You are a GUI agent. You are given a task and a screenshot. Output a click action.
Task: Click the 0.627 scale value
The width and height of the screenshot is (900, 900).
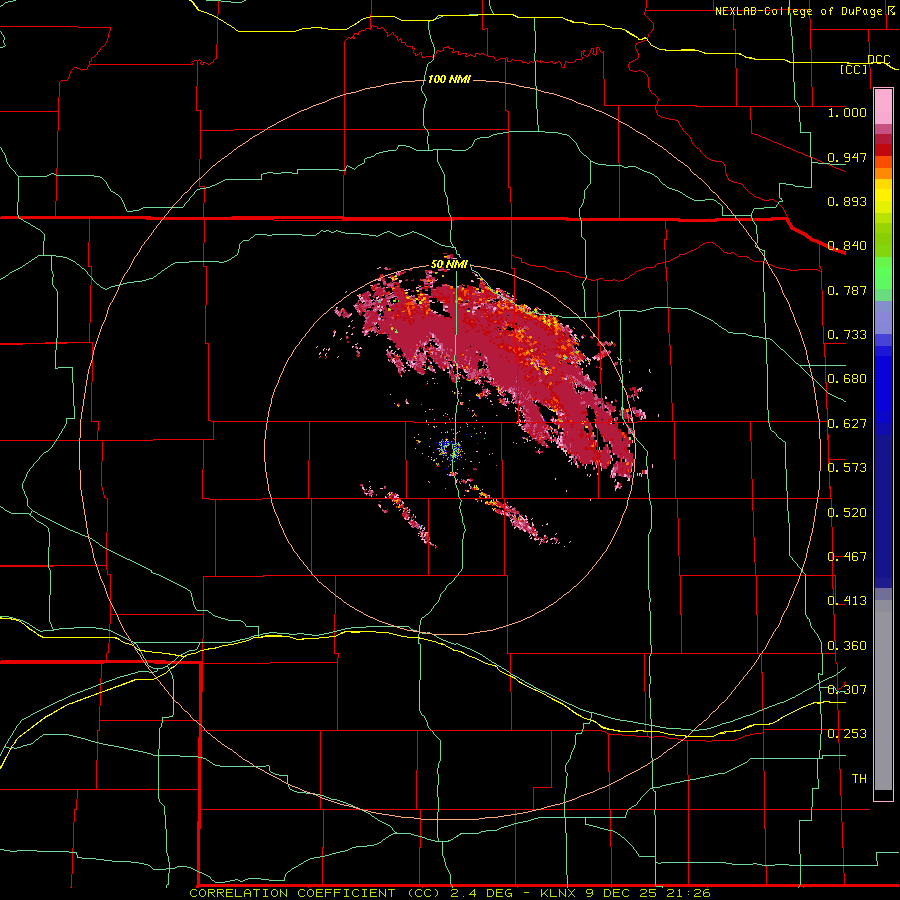(847, 424)
